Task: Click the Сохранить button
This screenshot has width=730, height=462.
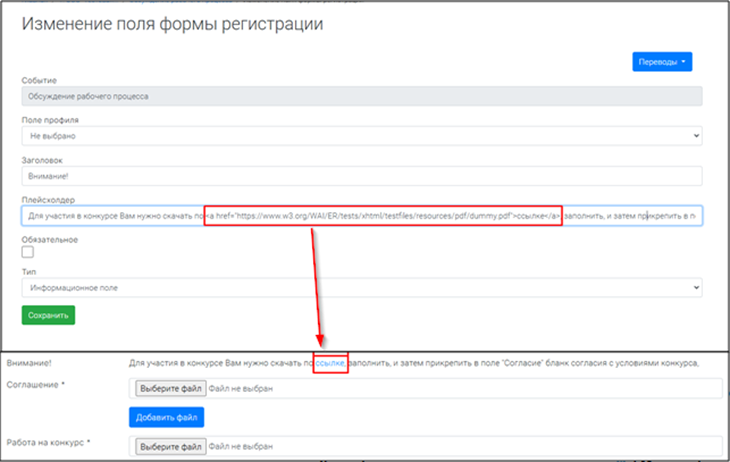Action: pos(48,315)
